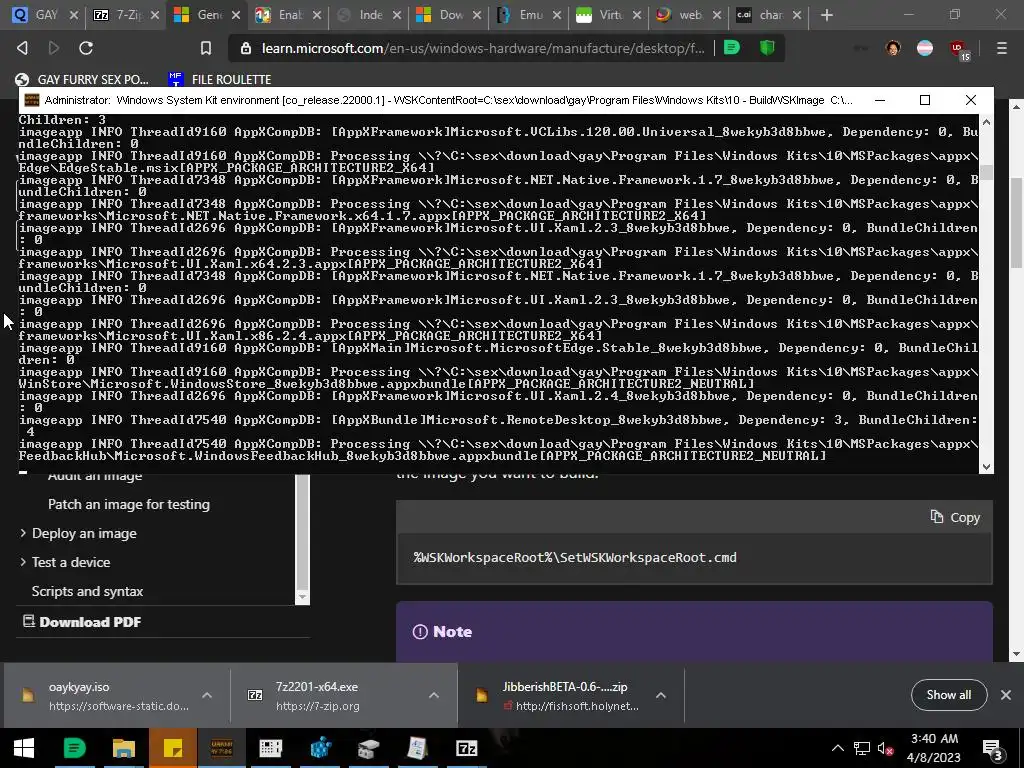Click the console scrollbar up arrow
Viewport: 1024px width, 768px height.
point(986,122)
